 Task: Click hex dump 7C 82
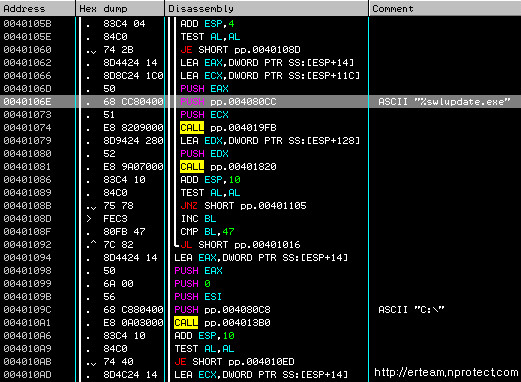(118, 245)
